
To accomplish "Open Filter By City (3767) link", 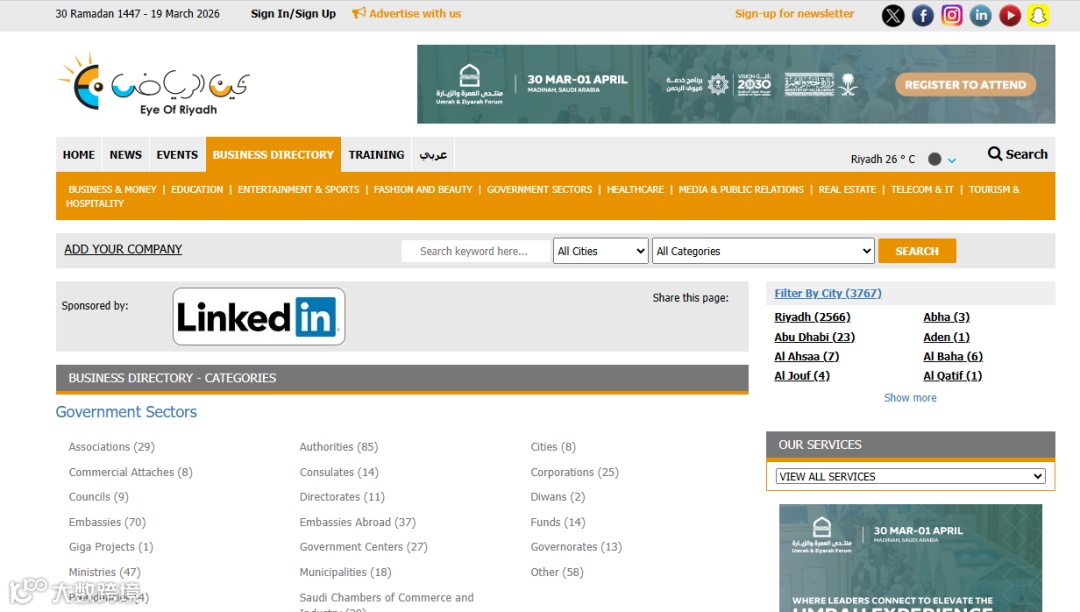I will click(x=827, y=293).
